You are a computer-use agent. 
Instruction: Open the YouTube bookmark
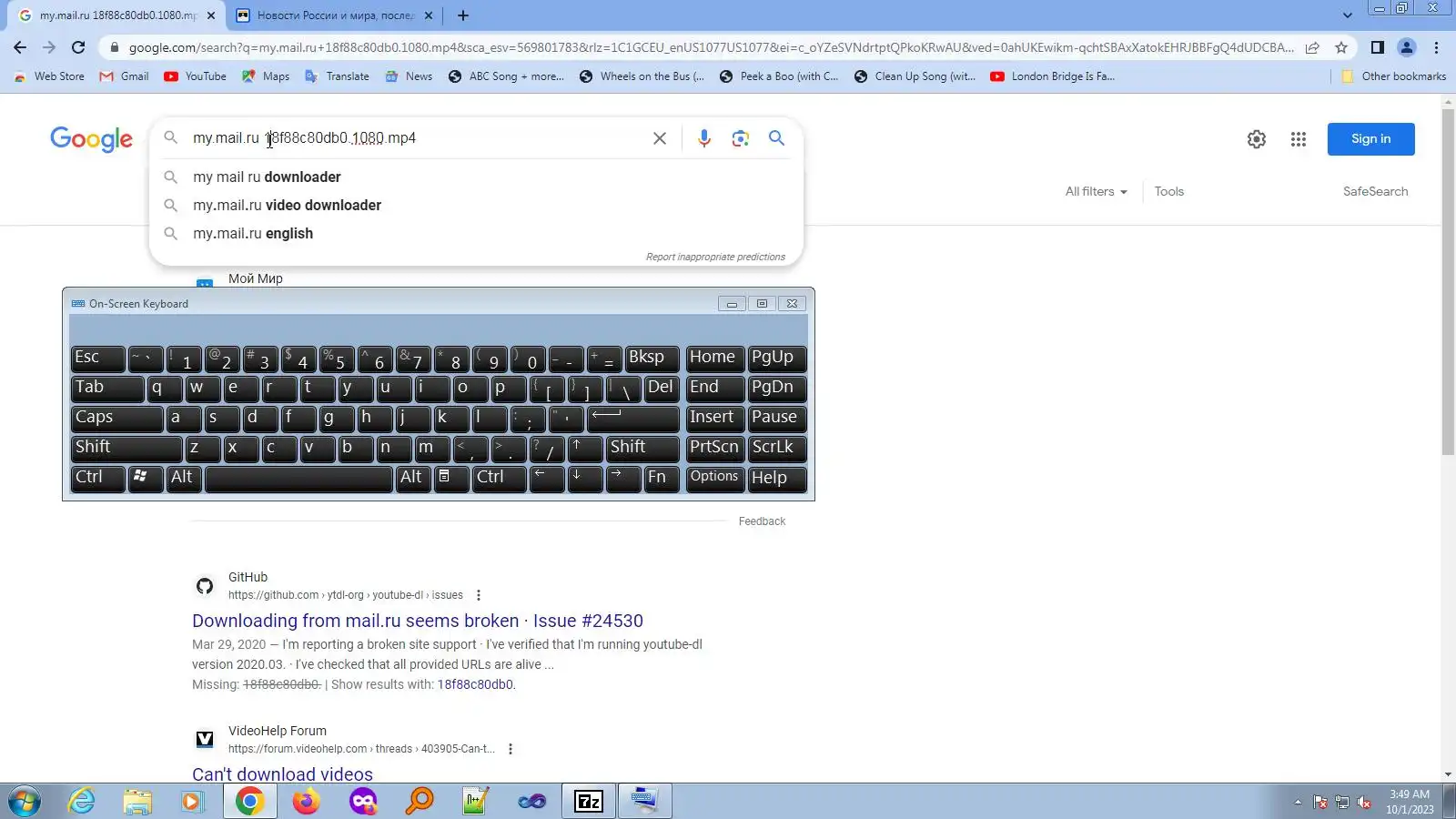(x=196, y=76)
